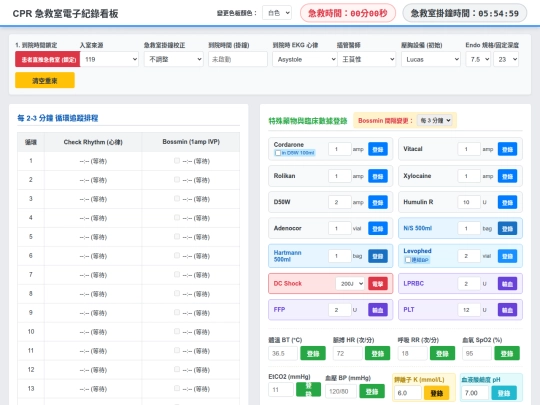This screenshot has width=540, height=405.
Task: Click the yellow clear and restart button
Action: (45, 81)
